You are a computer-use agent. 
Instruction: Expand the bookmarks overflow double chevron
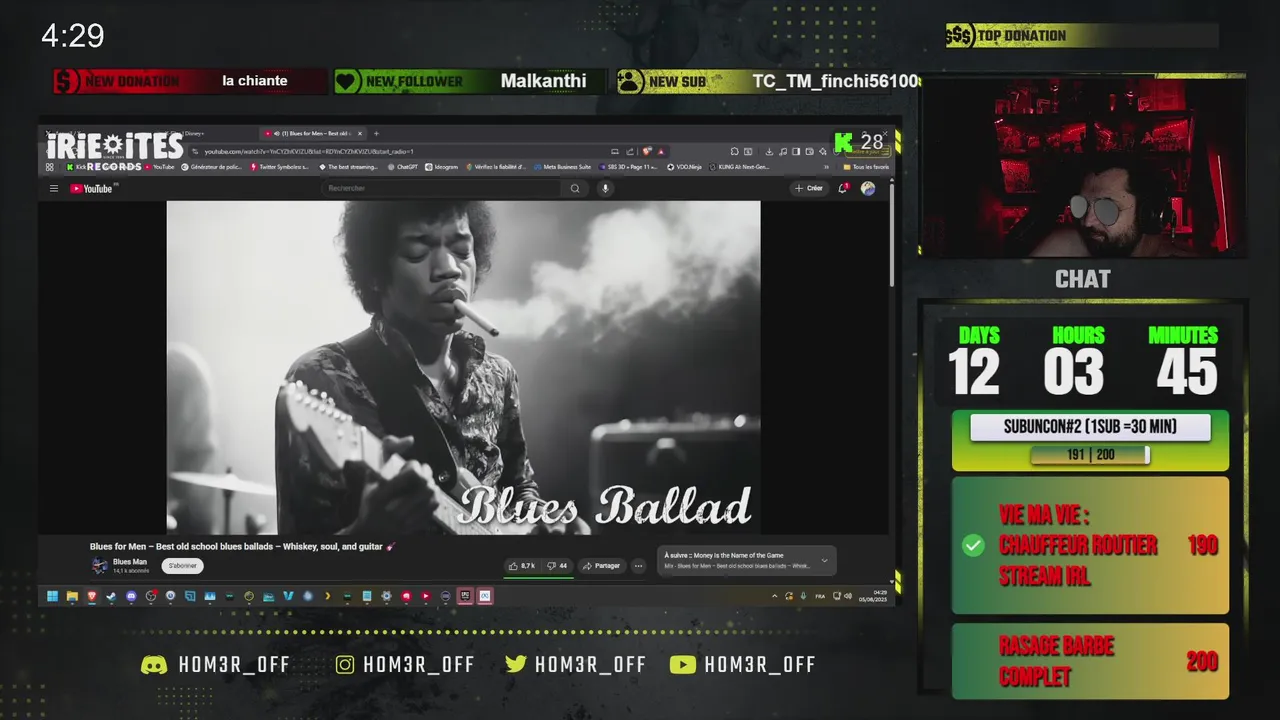826,167
